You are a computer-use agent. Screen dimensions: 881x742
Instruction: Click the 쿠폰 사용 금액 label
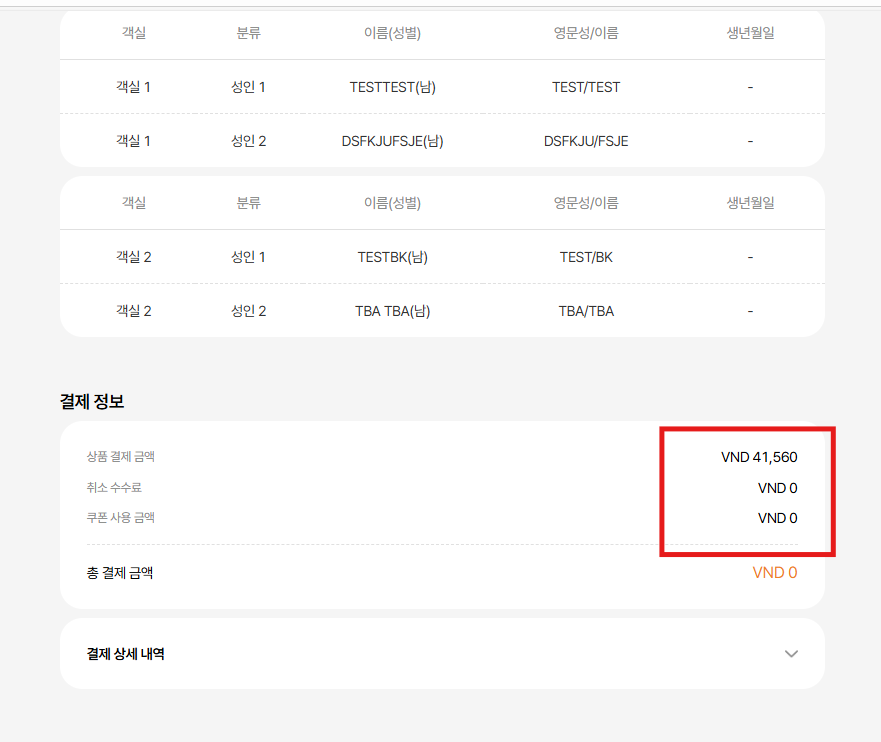pyautogui.click(x=121, y=518)
